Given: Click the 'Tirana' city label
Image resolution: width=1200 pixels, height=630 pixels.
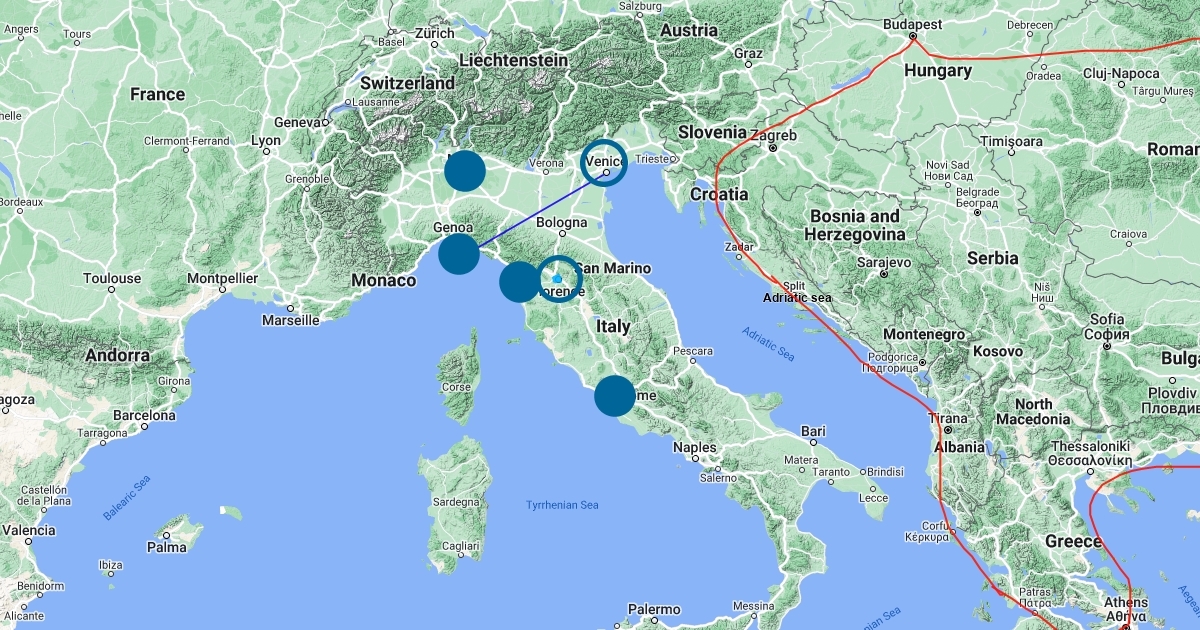Looking at the screenshot, I should [x=948, y=419].
